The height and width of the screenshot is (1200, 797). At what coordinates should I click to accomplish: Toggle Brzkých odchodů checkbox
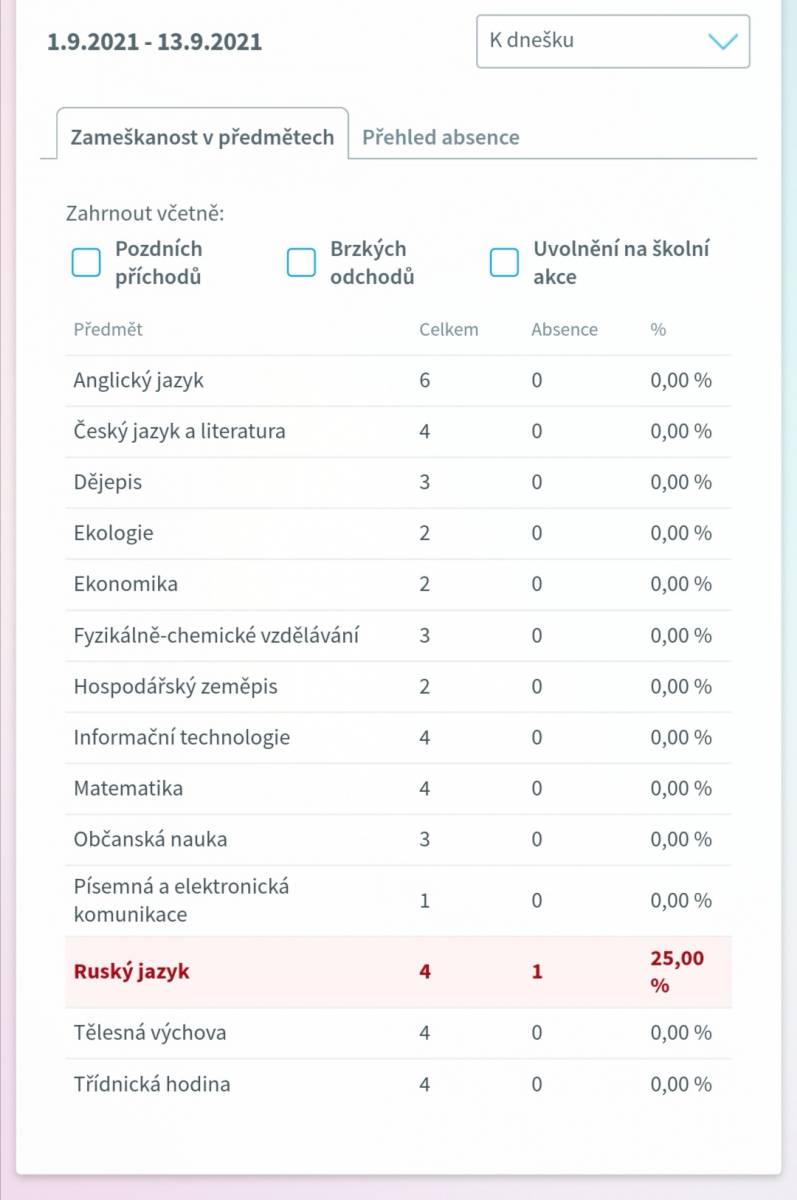click(301, 263)
